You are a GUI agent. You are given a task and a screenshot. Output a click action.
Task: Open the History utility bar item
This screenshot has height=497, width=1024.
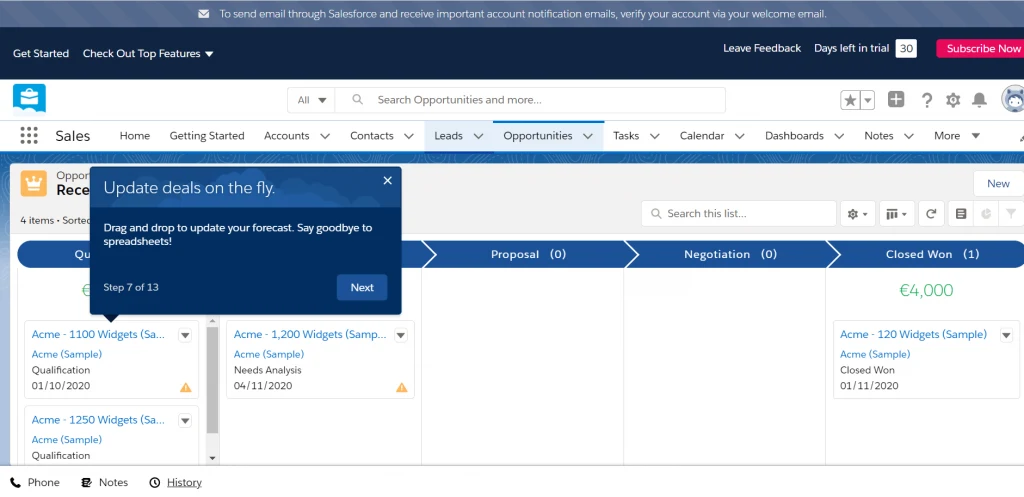pyautogui.click(x=176, y=483)
